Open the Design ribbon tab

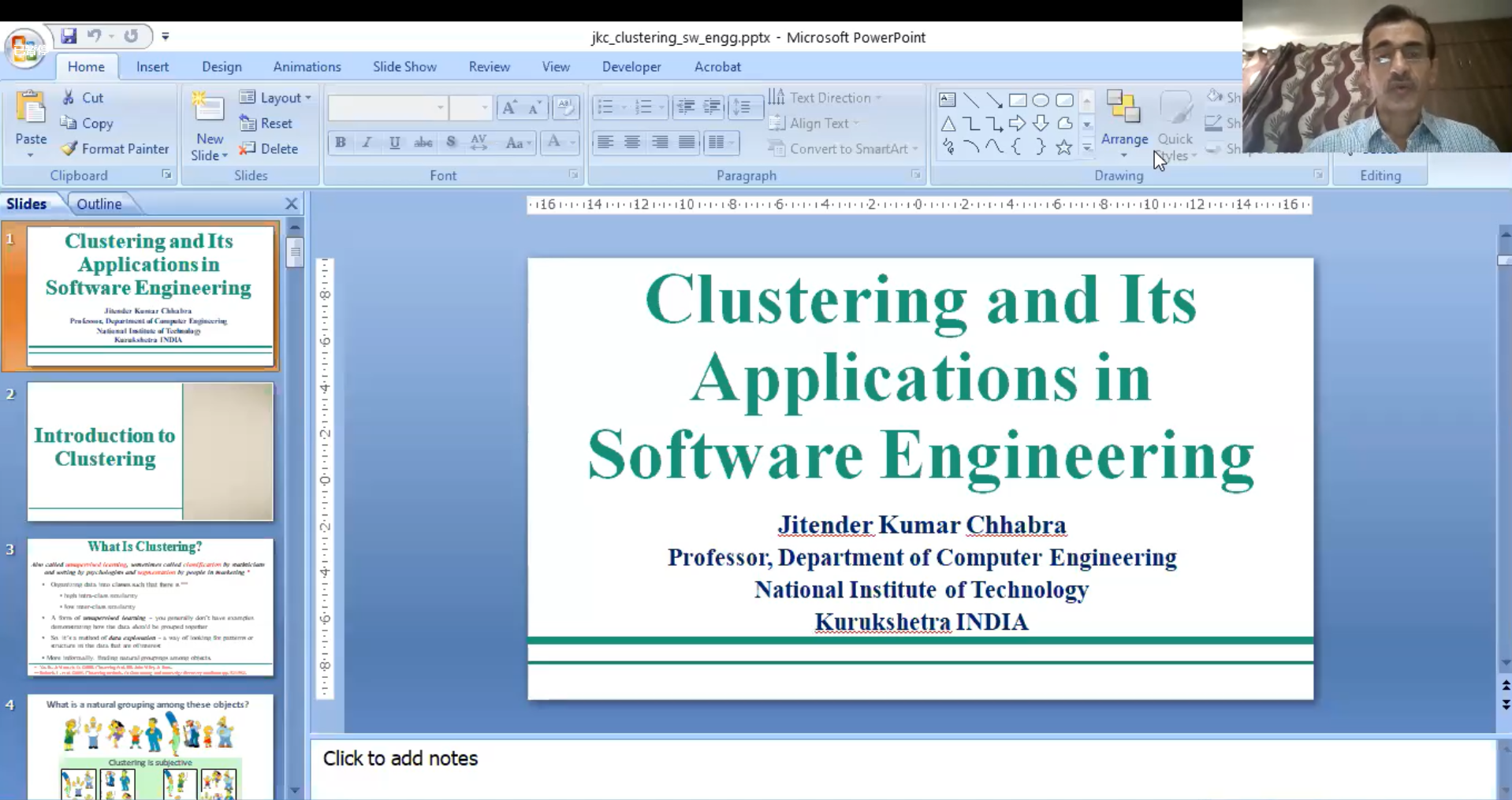(x=222, y=67)
